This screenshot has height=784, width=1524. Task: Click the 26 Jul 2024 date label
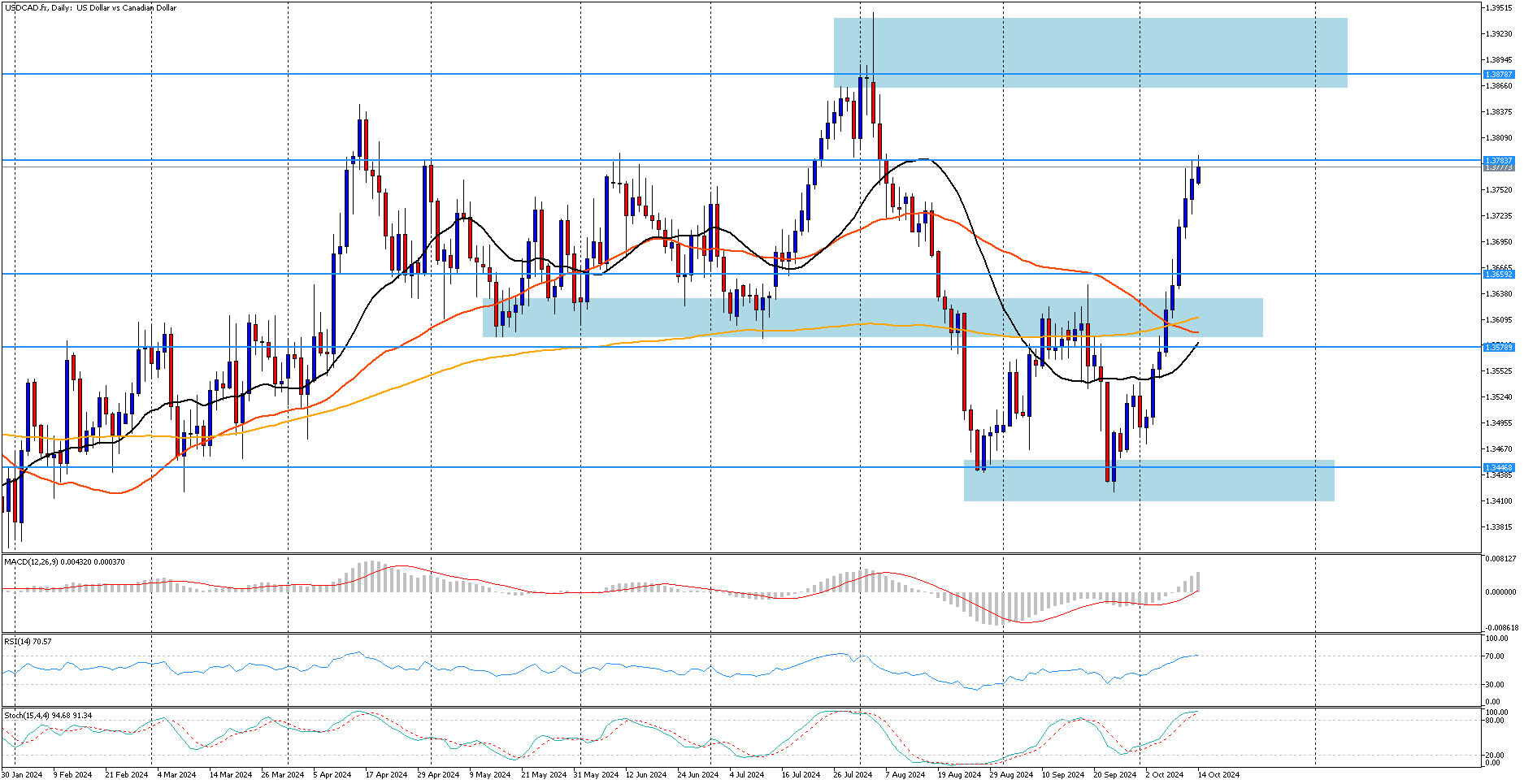point(852,775)
